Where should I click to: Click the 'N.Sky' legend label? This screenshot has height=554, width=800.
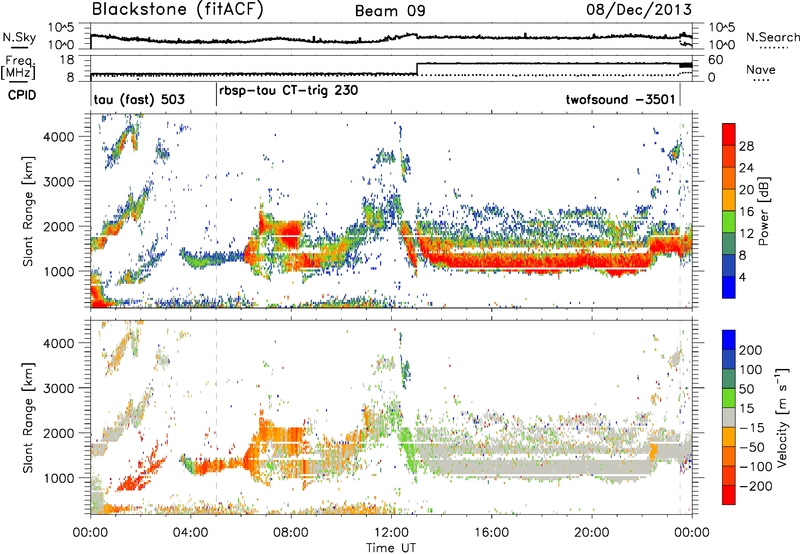point(19,37)
